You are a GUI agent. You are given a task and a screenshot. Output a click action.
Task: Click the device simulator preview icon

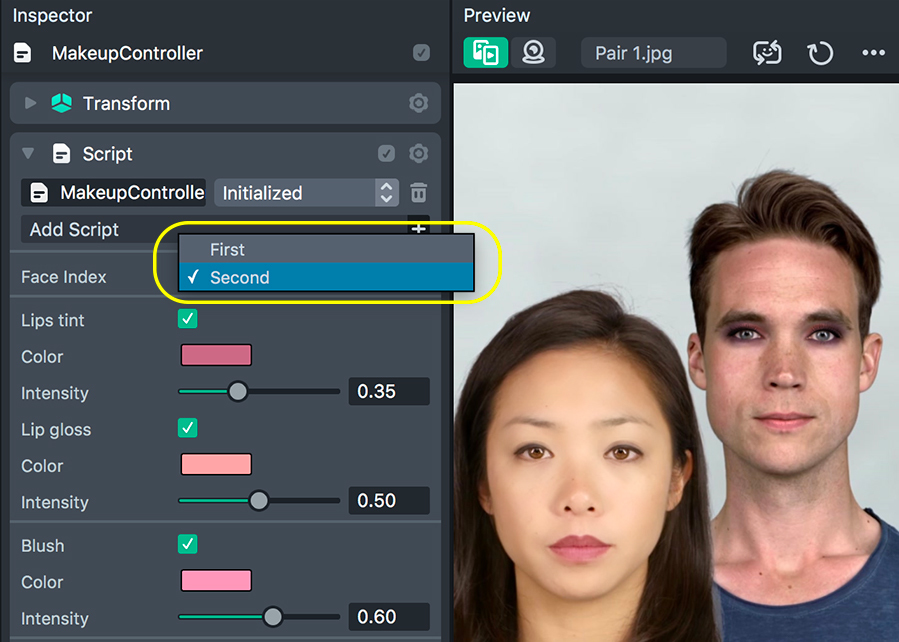click(x=486, y=53)
